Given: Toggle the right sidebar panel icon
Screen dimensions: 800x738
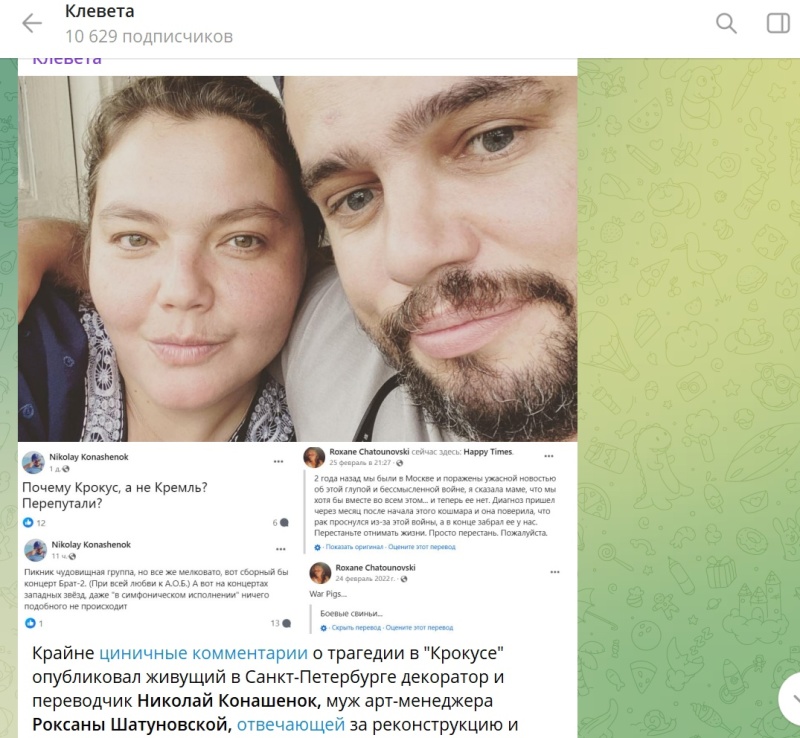Looking at the screenshot, I should [778, 23].
